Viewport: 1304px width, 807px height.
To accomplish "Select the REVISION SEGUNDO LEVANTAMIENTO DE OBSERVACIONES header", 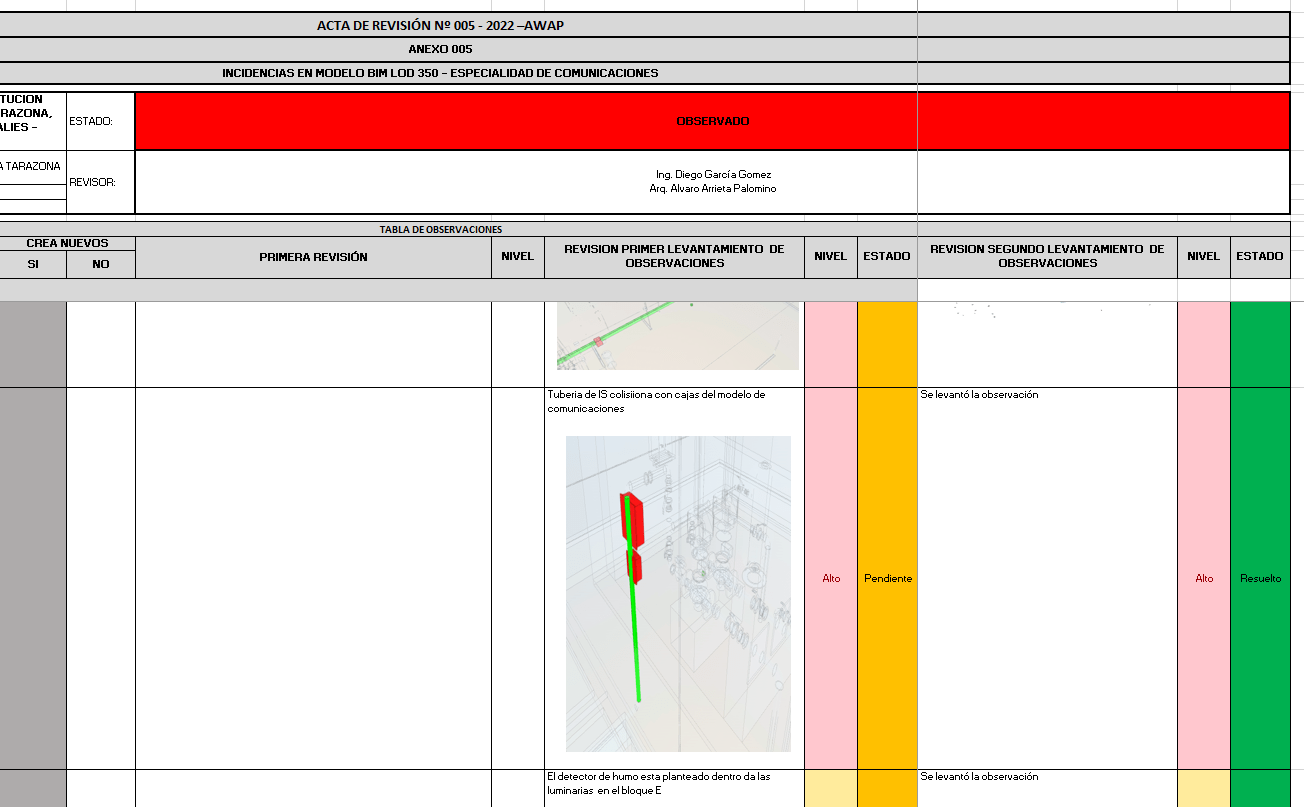I will [x=1046, y=257].
